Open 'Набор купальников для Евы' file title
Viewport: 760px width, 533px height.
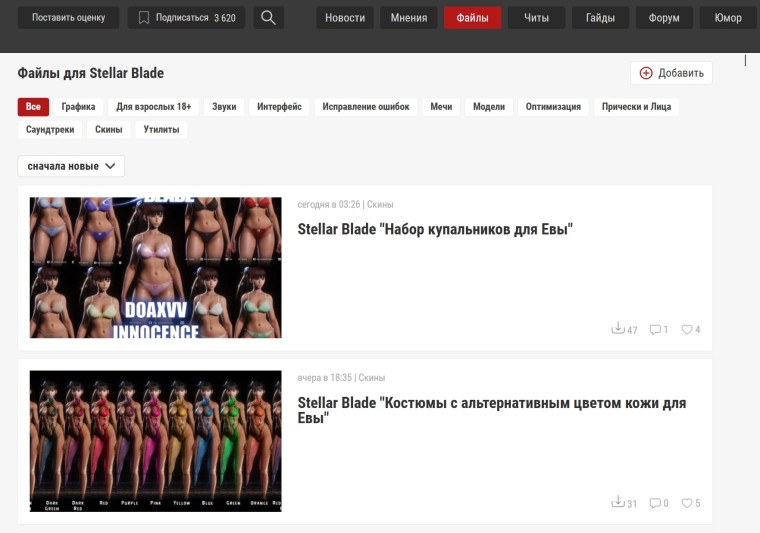435,229
